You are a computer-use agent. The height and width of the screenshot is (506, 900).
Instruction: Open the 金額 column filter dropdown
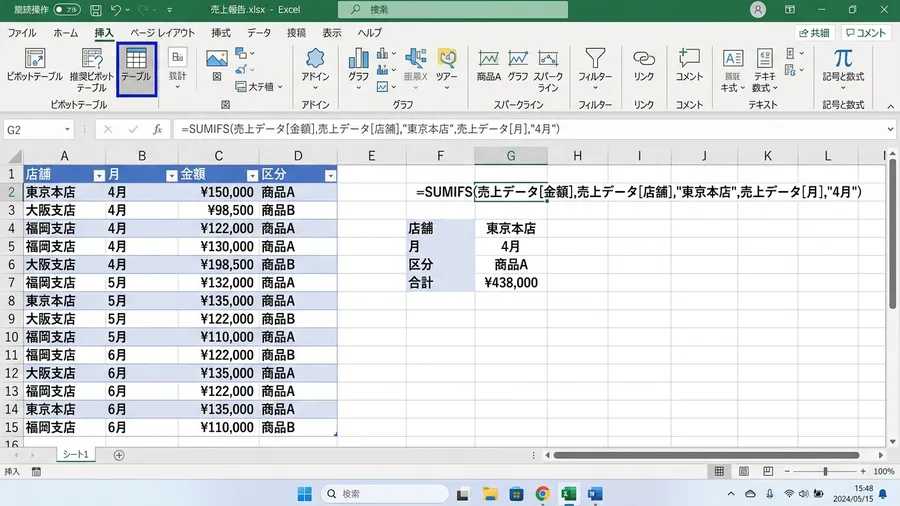(252, 176)
